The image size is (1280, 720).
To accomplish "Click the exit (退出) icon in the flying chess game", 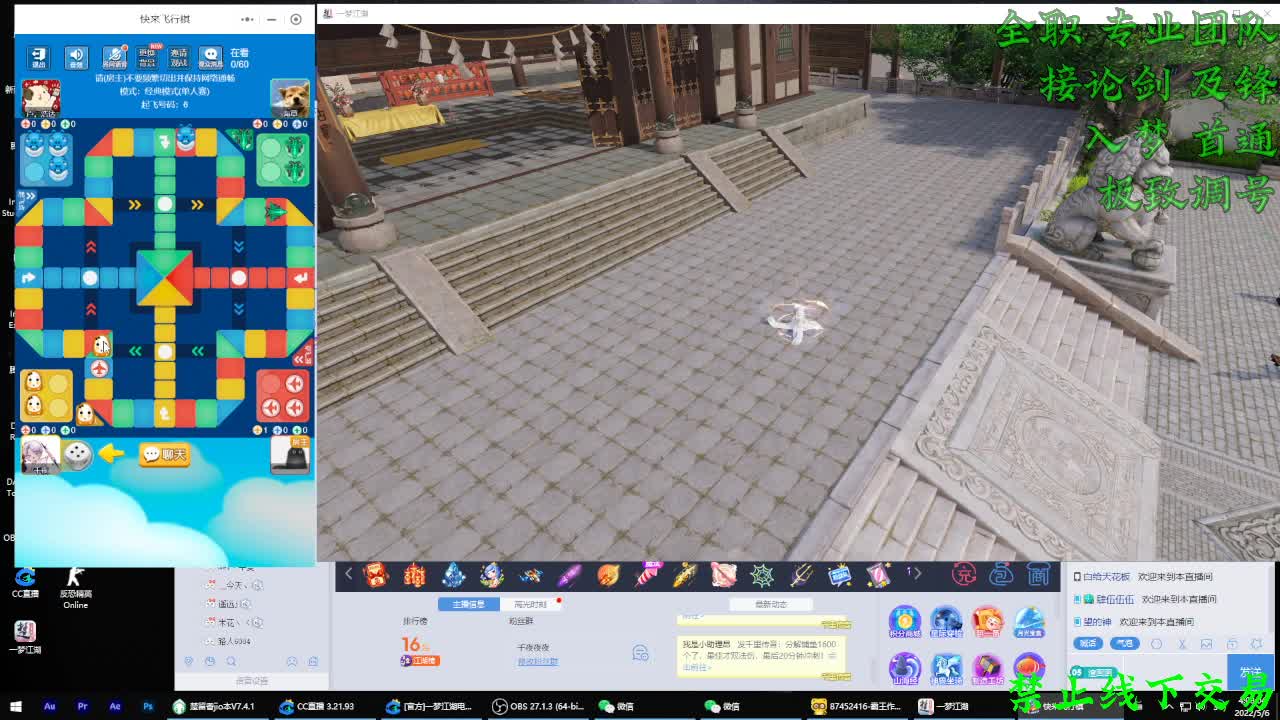I will coord(39,57).
